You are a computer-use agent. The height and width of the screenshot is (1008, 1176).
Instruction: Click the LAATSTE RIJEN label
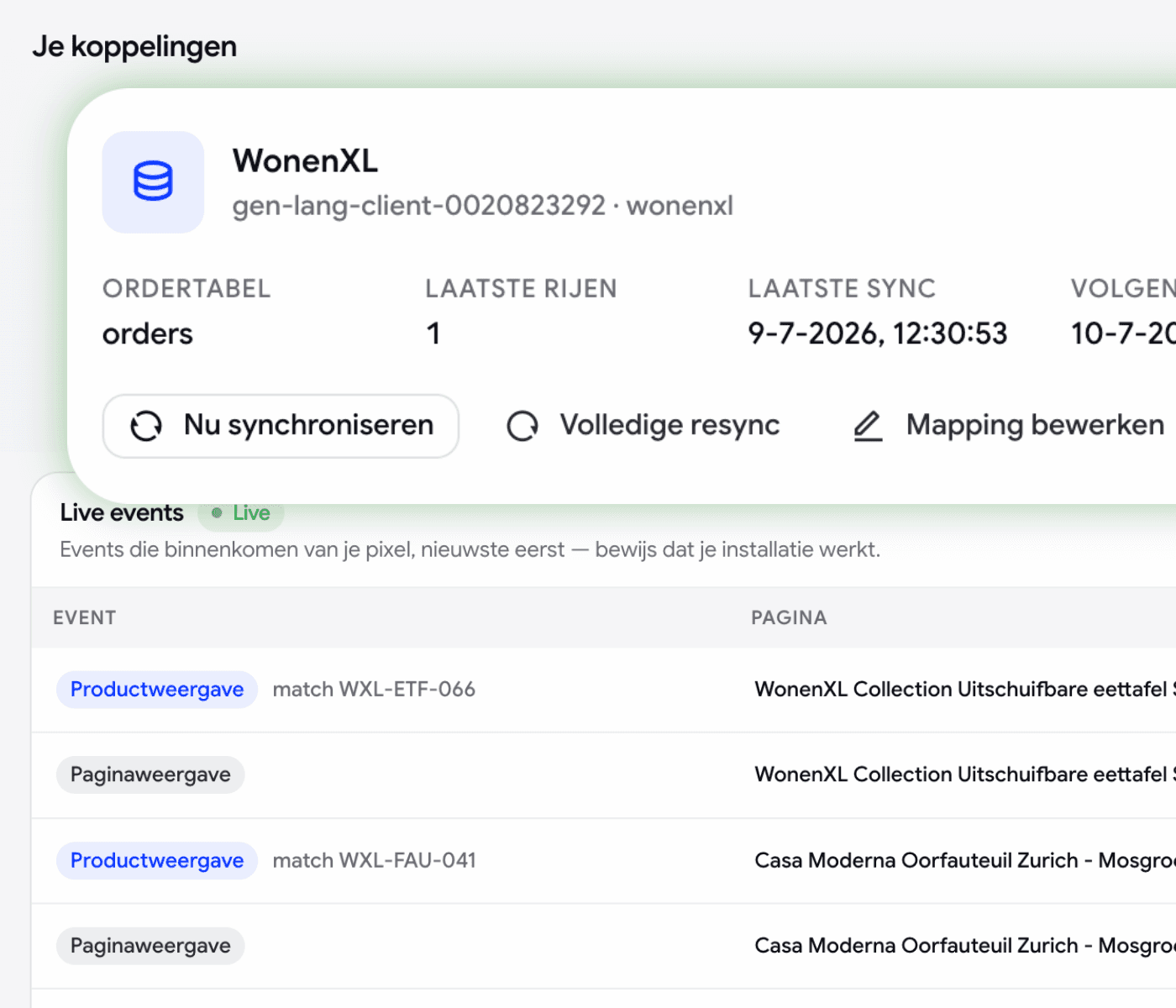coord(521,289)
